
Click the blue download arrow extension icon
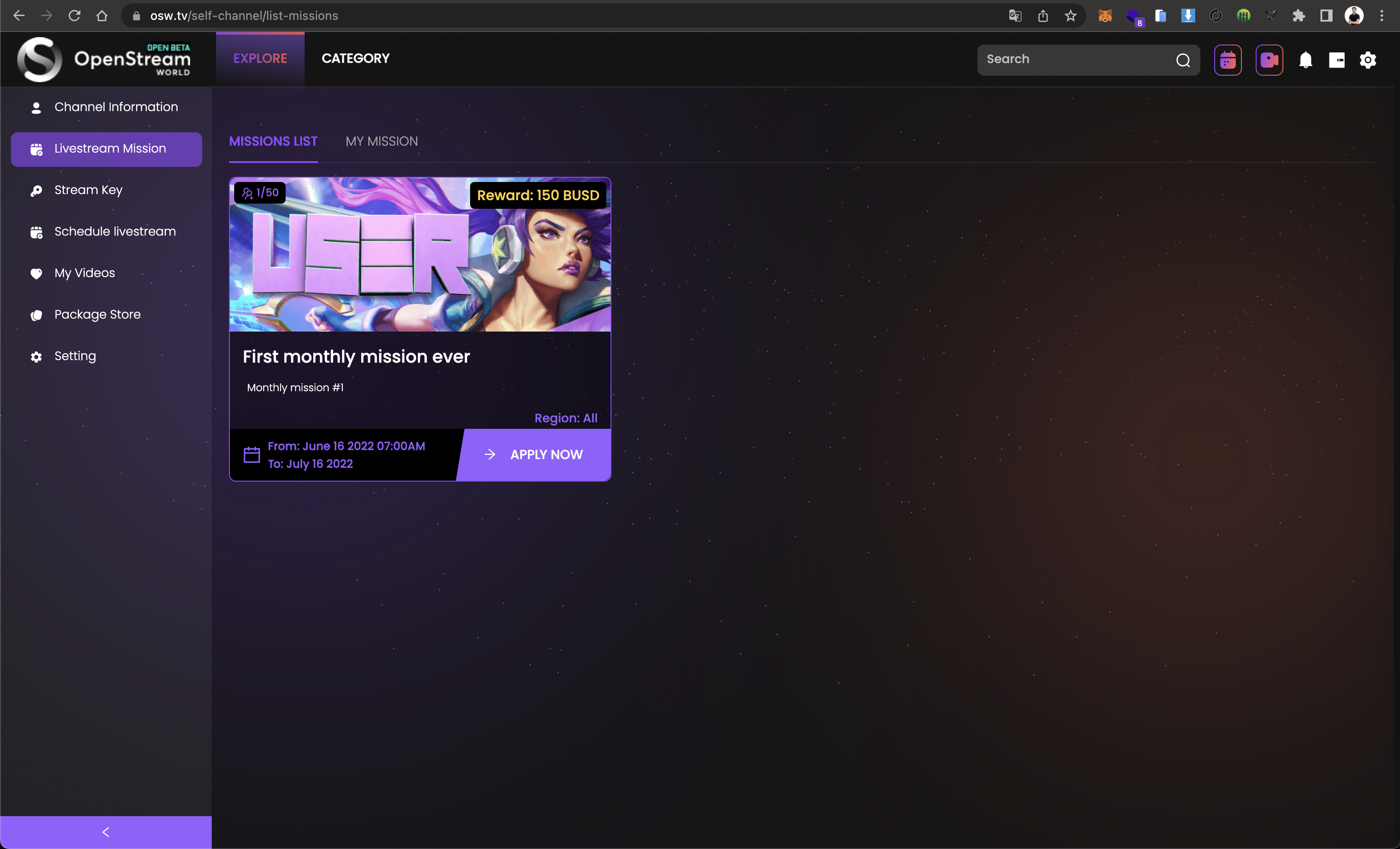[x=1187, y=15]
